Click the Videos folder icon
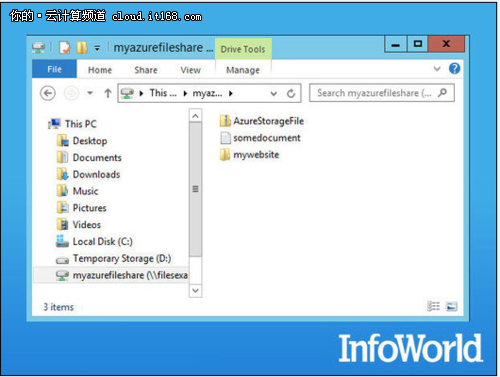 coord(63,225)
